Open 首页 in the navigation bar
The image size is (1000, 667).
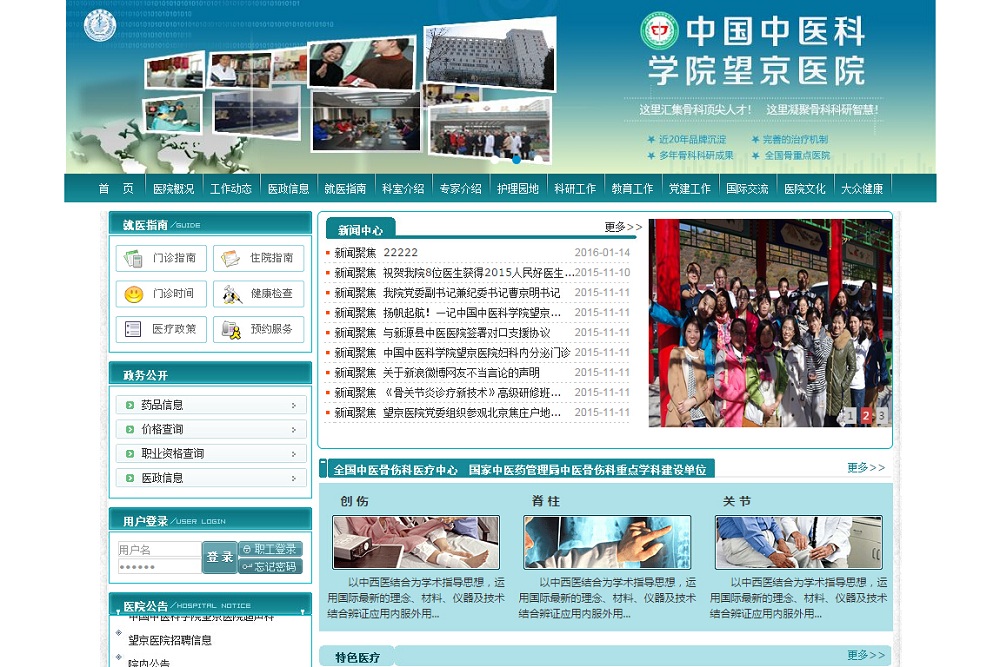click(116, 189)
